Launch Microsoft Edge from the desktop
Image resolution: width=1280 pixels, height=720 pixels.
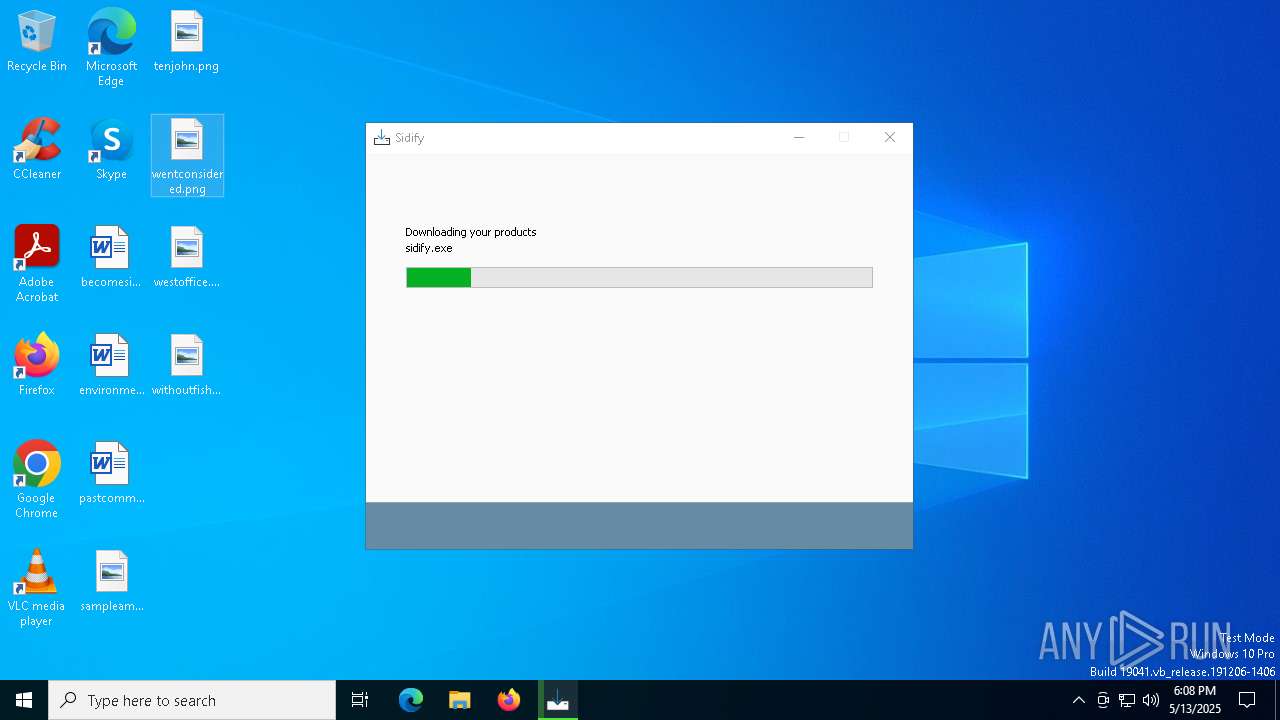click(x=111, y=48)
